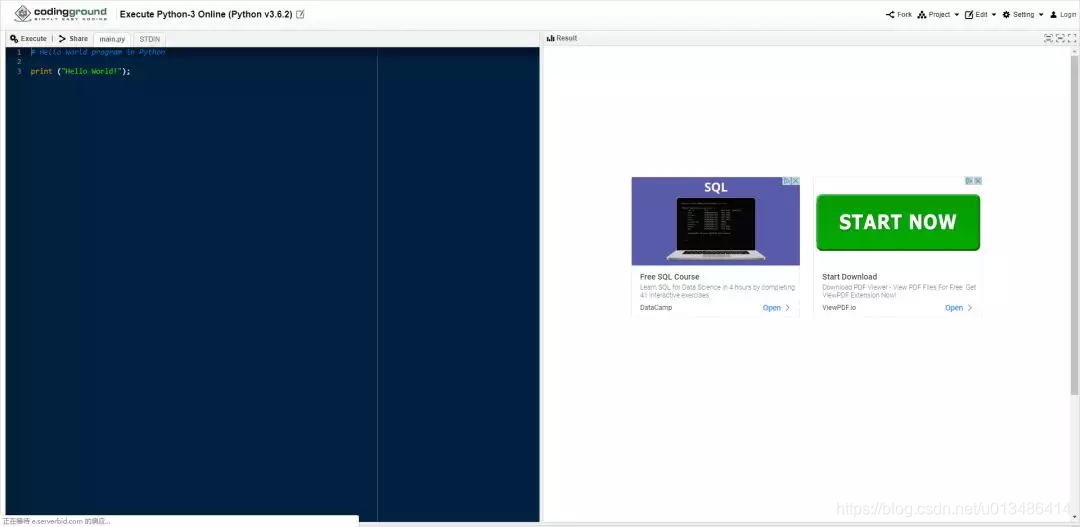Click line number 2 in the gutter
The image size is (1080, 527).
(19, 62)
